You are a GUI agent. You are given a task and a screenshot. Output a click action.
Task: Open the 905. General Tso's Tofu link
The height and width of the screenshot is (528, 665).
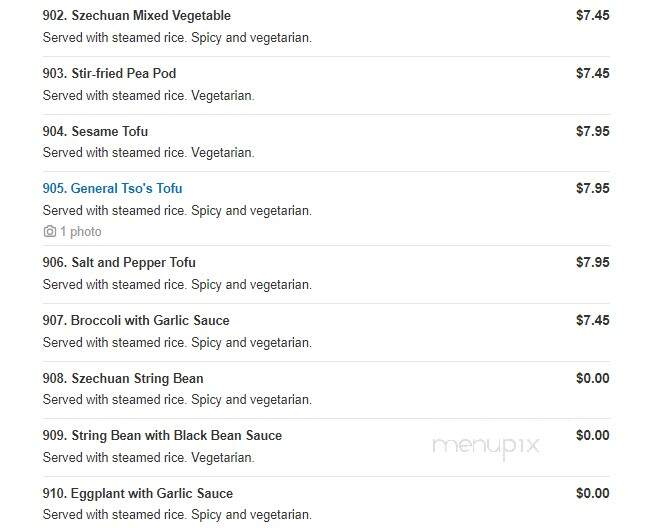tap(112, 188)
